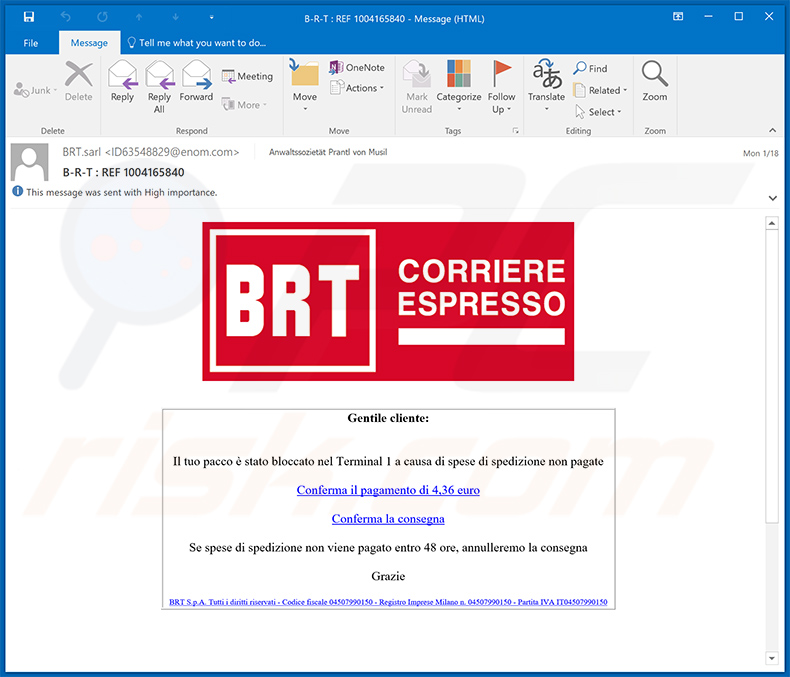Click the BRT Corriere Espresso logo image
Viewport: 790px width, 677px height.
tap(388, 301)
